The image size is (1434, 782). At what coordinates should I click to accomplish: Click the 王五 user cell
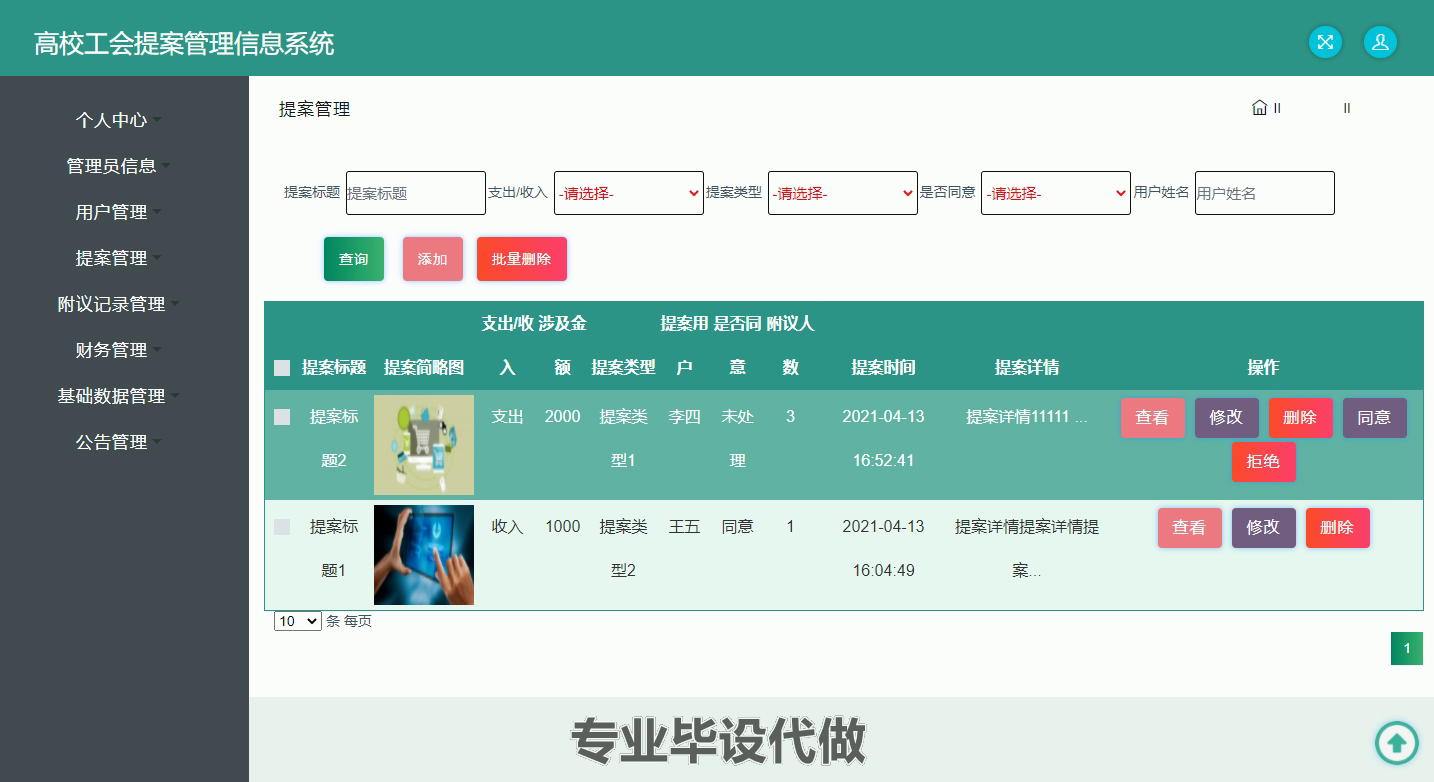point(685,527)
